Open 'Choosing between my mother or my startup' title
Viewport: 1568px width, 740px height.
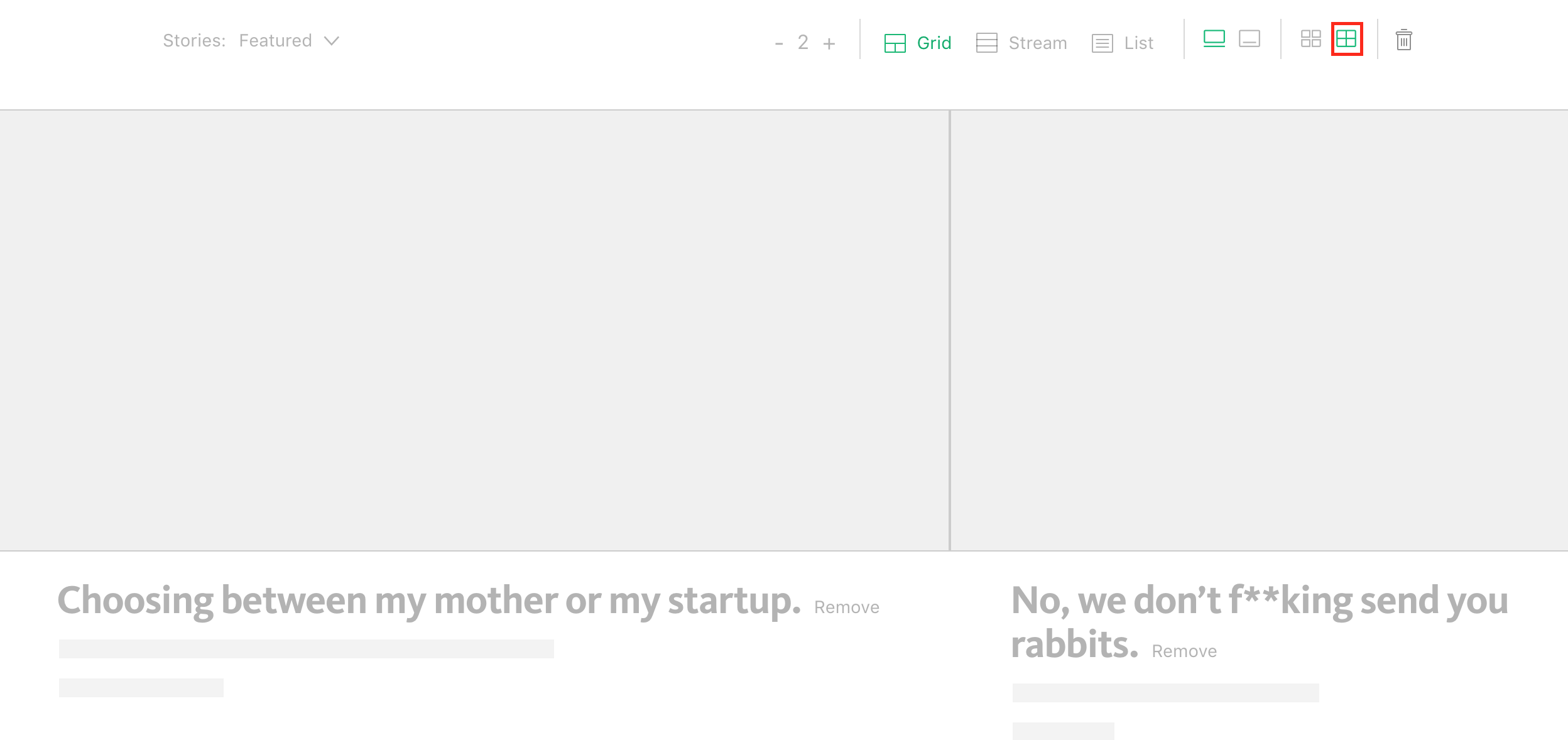point(429,601)
